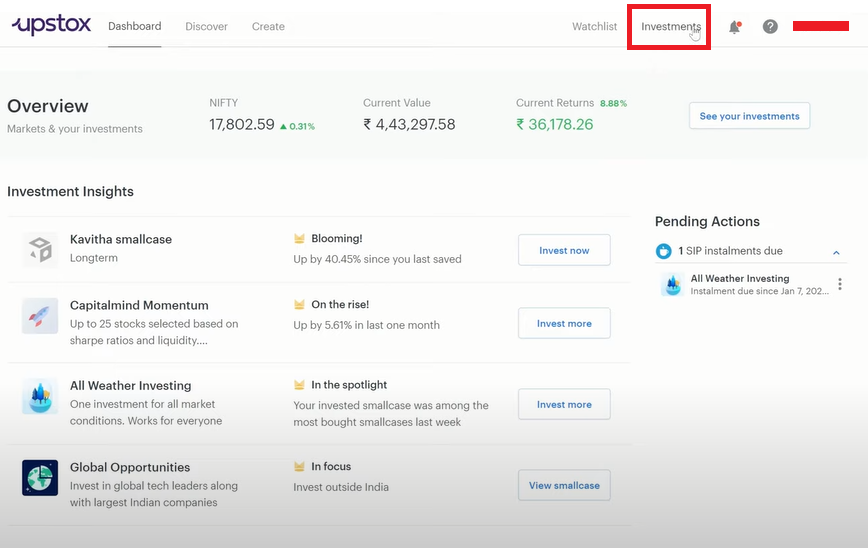Click the Upstox logo

coord(52,26)
